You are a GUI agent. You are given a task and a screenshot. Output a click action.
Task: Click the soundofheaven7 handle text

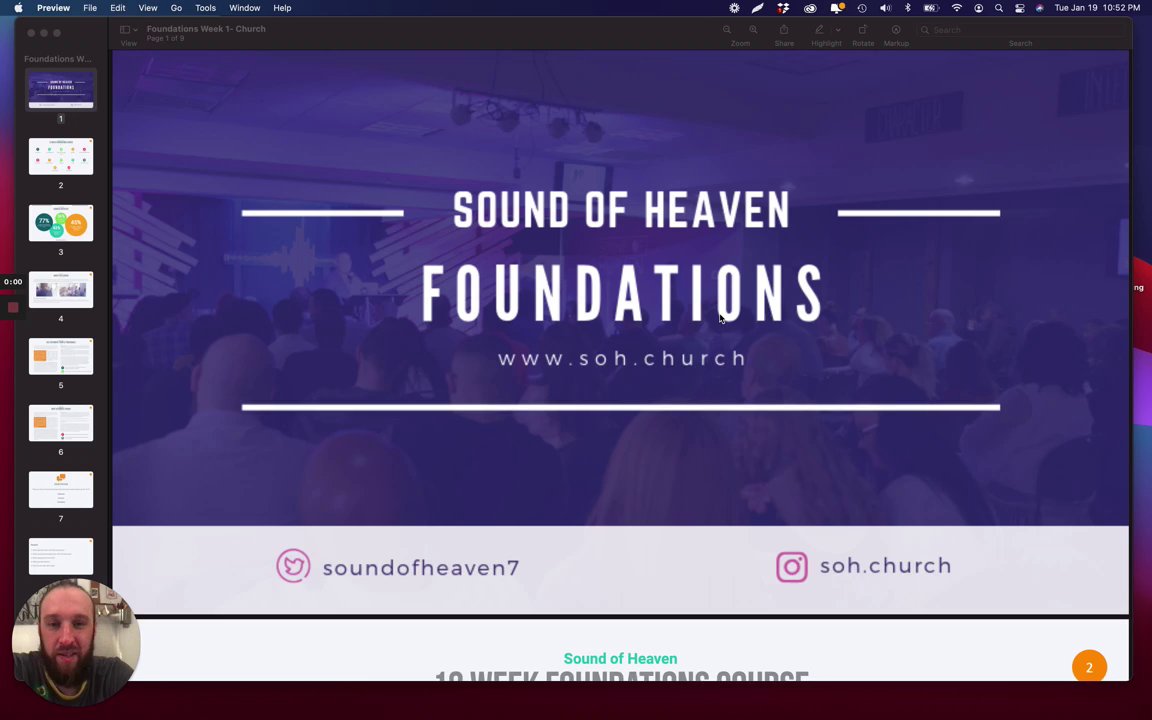[x=421, y=568]
